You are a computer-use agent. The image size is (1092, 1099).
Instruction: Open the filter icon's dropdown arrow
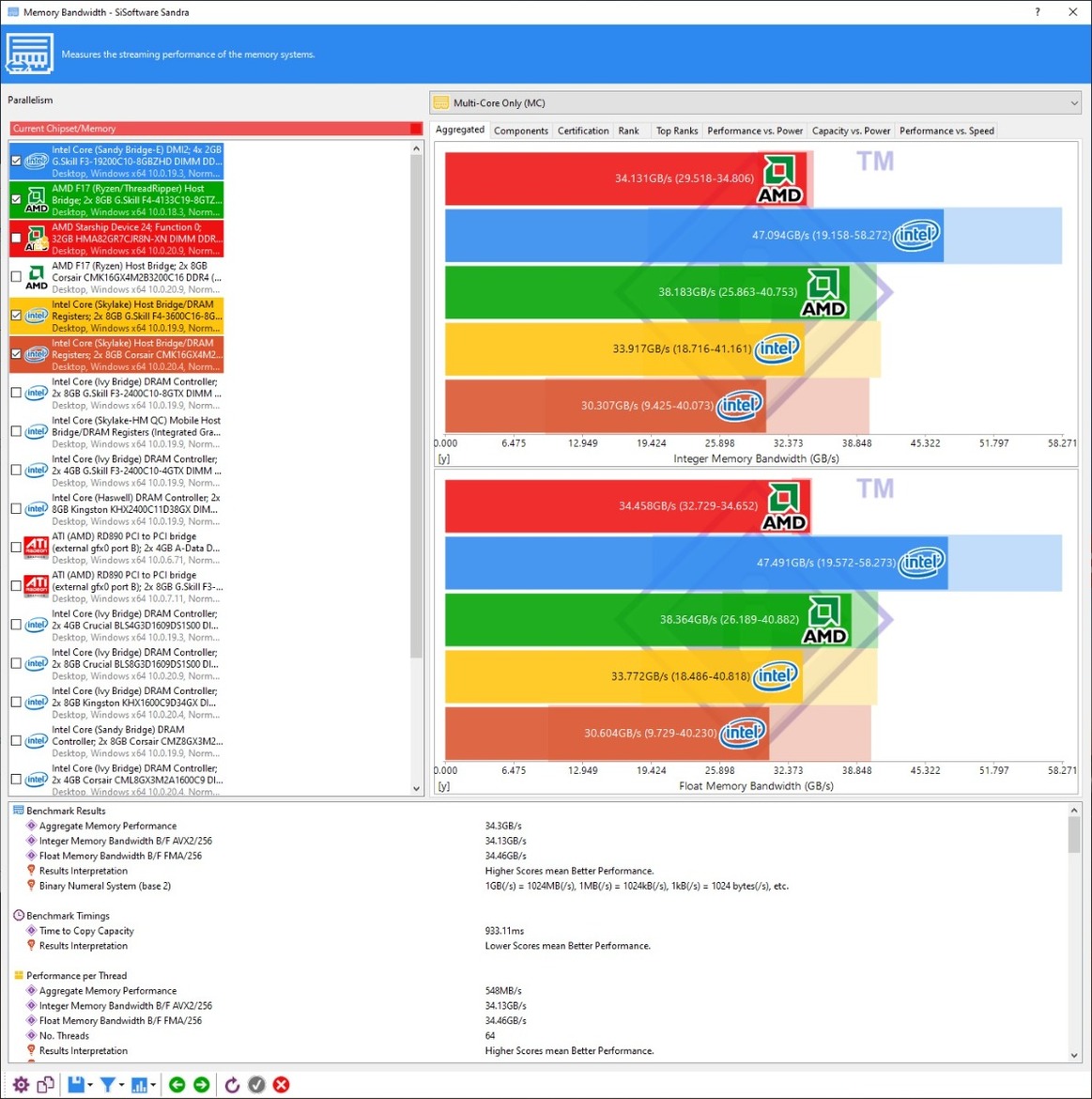(121, 1085)
